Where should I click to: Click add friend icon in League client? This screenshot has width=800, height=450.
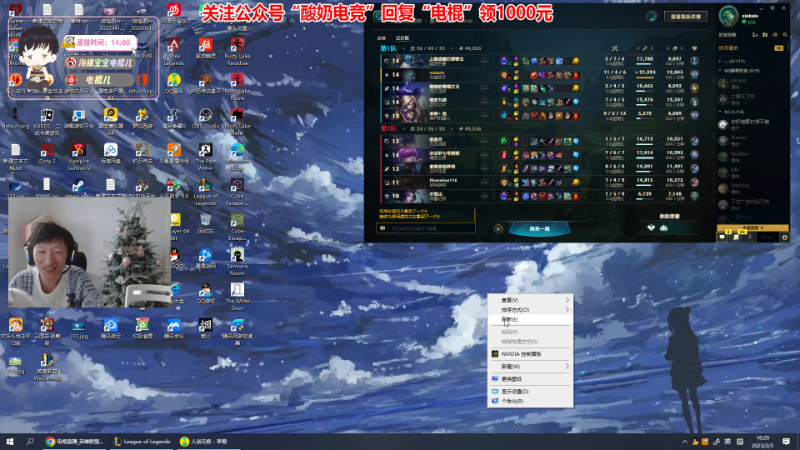(x=755, y=35)
